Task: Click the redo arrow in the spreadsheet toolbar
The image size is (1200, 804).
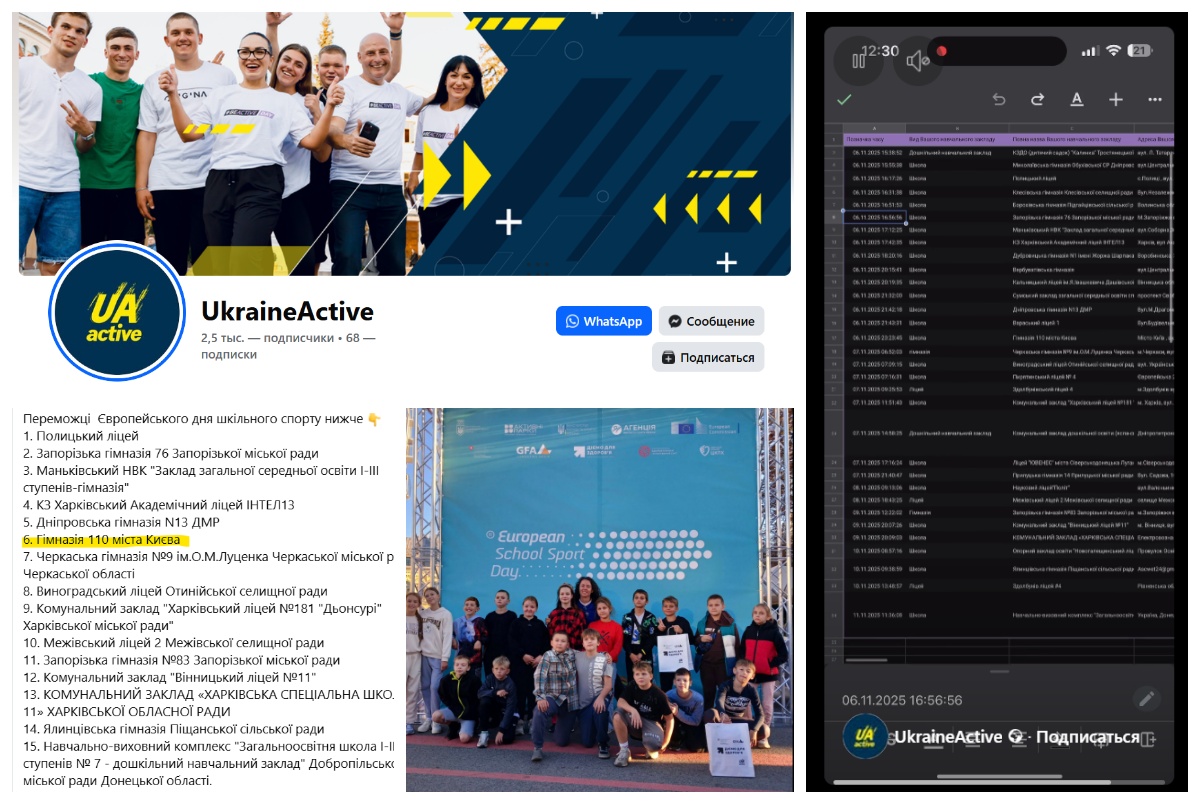Action: 1037,99
